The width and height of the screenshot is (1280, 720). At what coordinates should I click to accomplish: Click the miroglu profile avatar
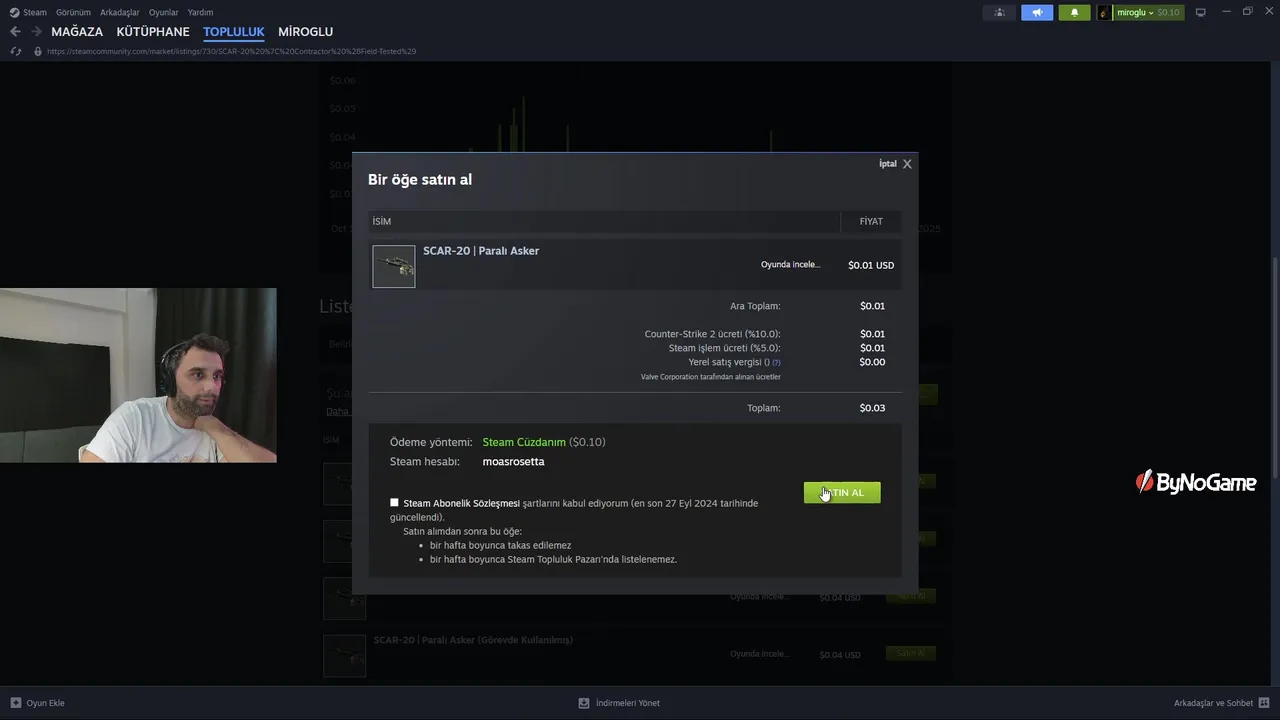(1105, 12)
